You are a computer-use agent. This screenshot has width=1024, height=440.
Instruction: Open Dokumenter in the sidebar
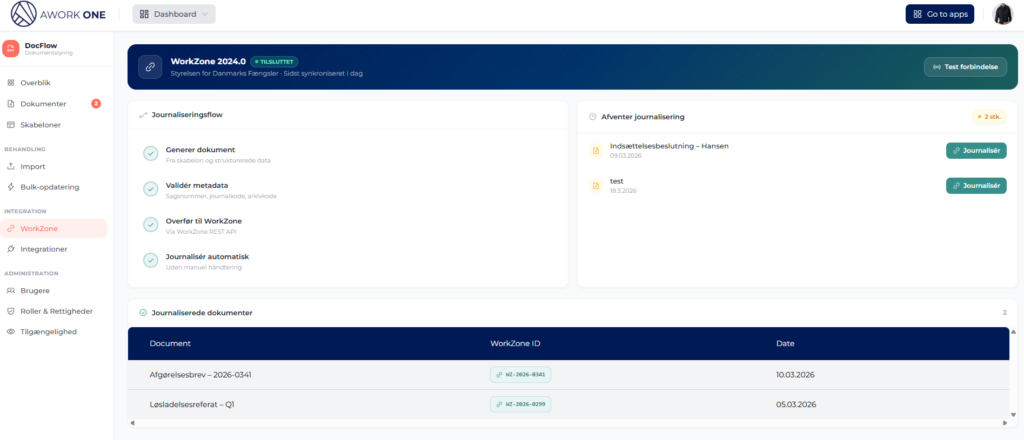point(43,103)
